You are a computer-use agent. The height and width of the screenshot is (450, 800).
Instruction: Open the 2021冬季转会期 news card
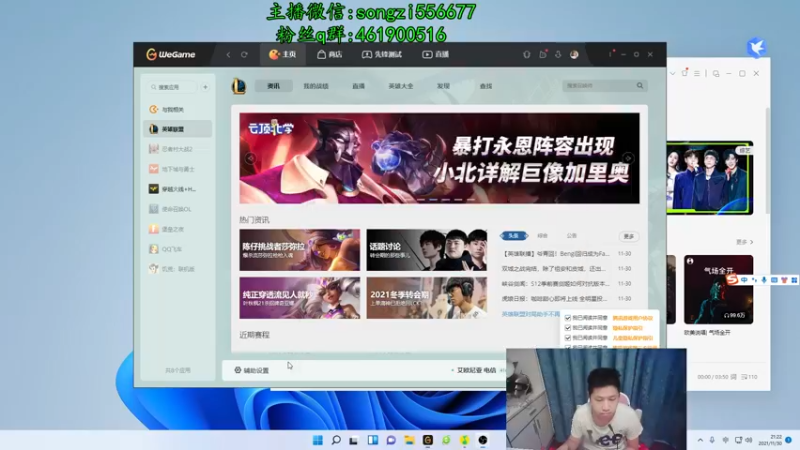pyautogui.click(x=427, y=298)
